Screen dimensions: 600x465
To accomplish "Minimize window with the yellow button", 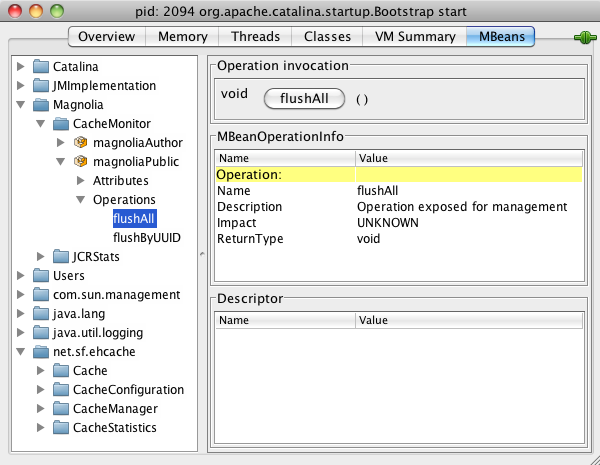I will click(x=36, y=11).
